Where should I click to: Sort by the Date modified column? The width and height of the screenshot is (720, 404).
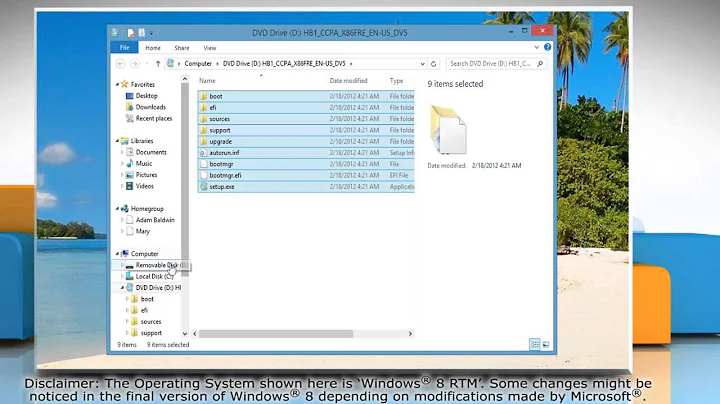tap(348, 81)
